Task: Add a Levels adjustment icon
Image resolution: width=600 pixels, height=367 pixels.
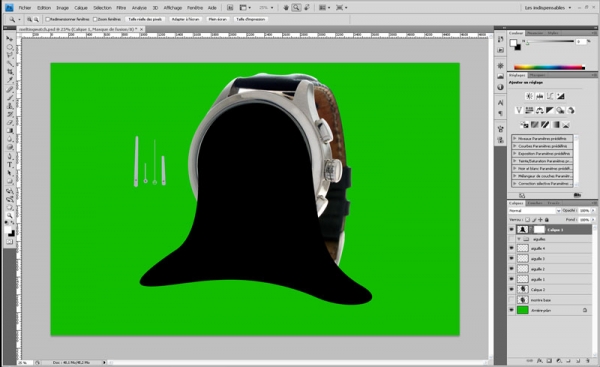Action: (540, 96)
